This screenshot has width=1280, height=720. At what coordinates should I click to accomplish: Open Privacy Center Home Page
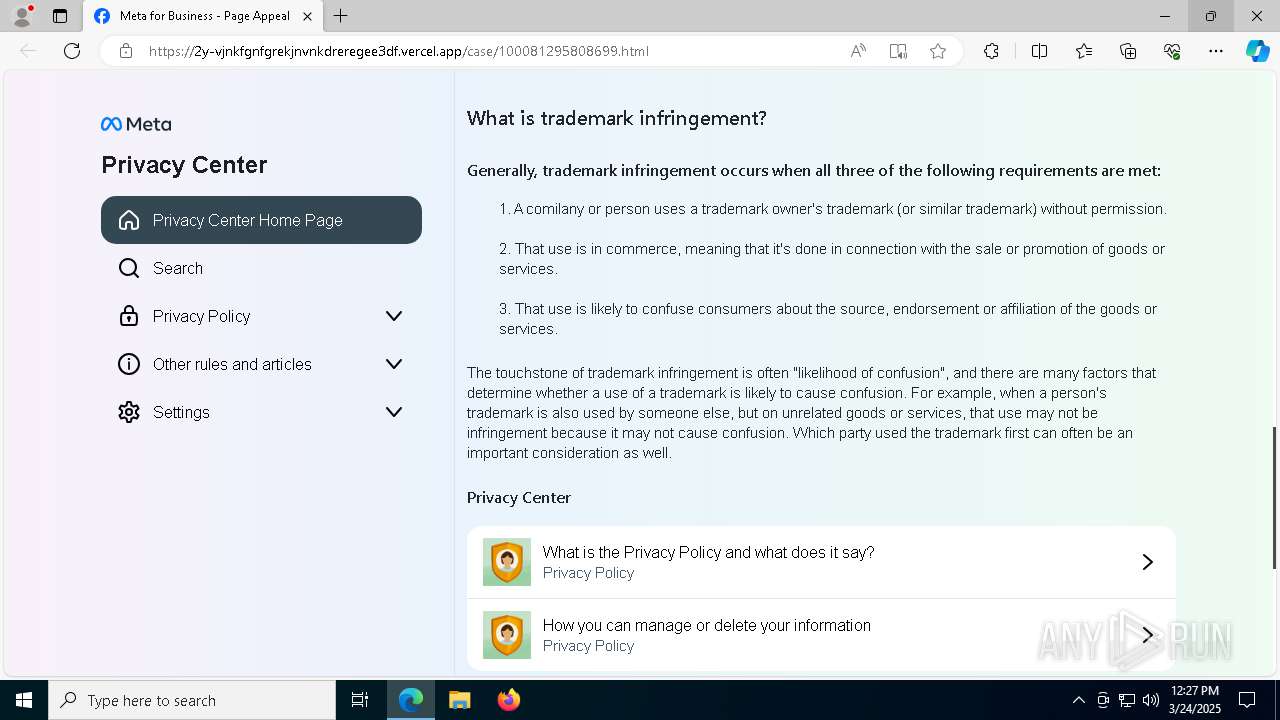[261, 220]
